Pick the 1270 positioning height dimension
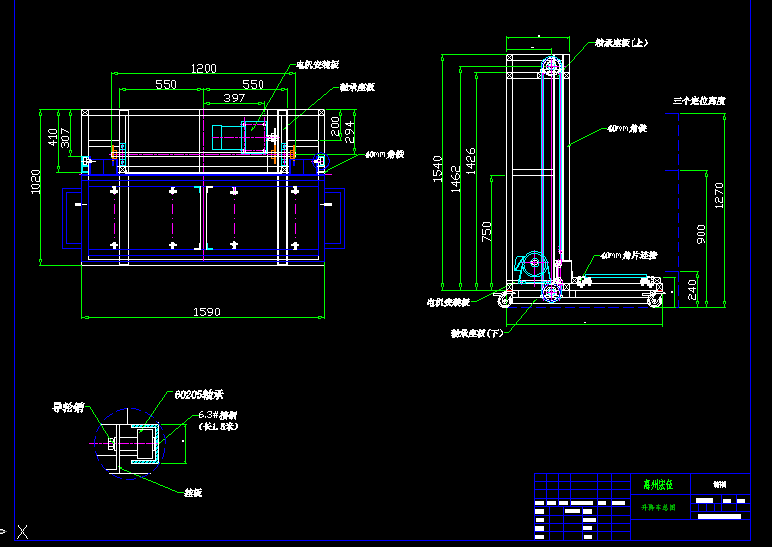The width and height of the screenshot is (772, 547). 719,195
